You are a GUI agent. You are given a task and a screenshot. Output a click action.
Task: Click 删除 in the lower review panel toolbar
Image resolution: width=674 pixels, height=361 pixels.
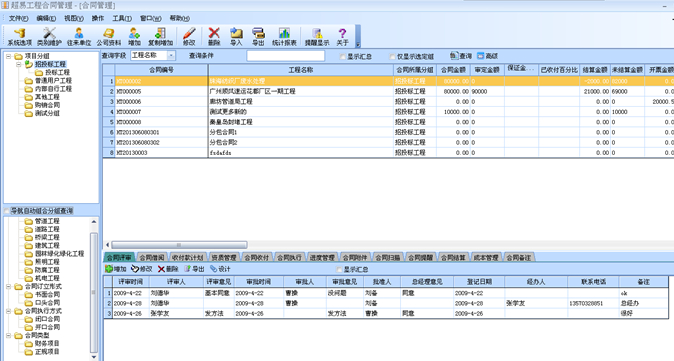point(168,269)
